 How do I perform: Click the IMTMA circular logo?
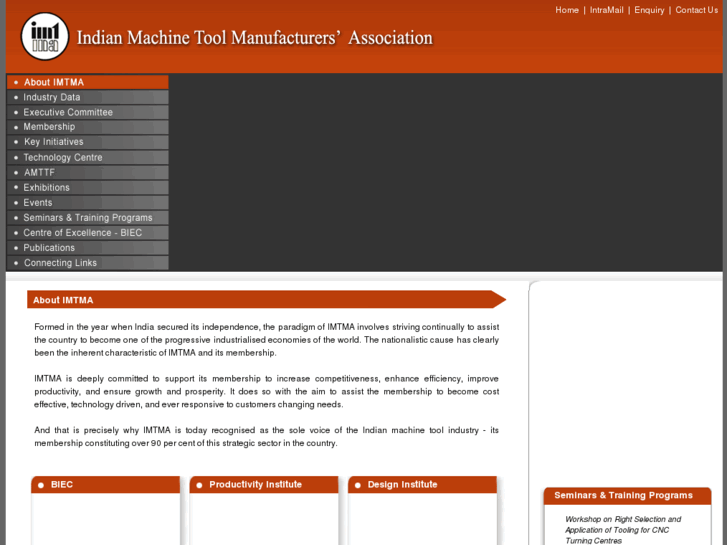(x=45, y=36)
